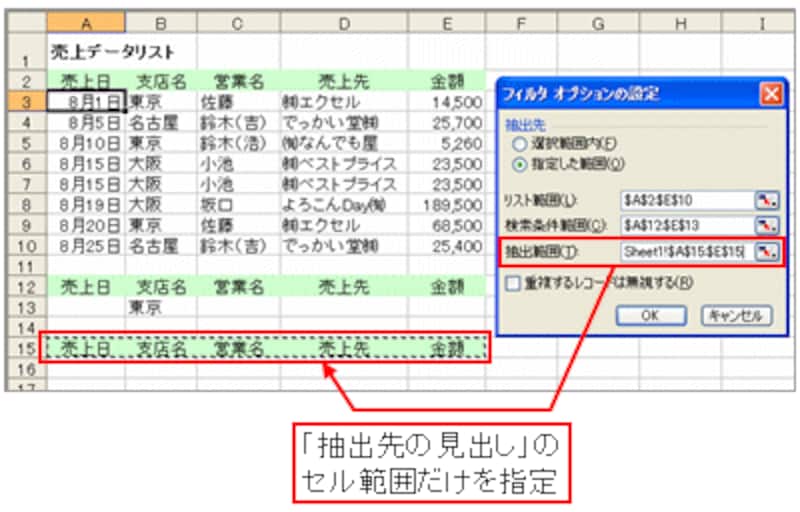Screen dimensions: 800x512
Task: Select the 選択範囲内 radio button
Action: pyautogui.click(x=519, y=143)
